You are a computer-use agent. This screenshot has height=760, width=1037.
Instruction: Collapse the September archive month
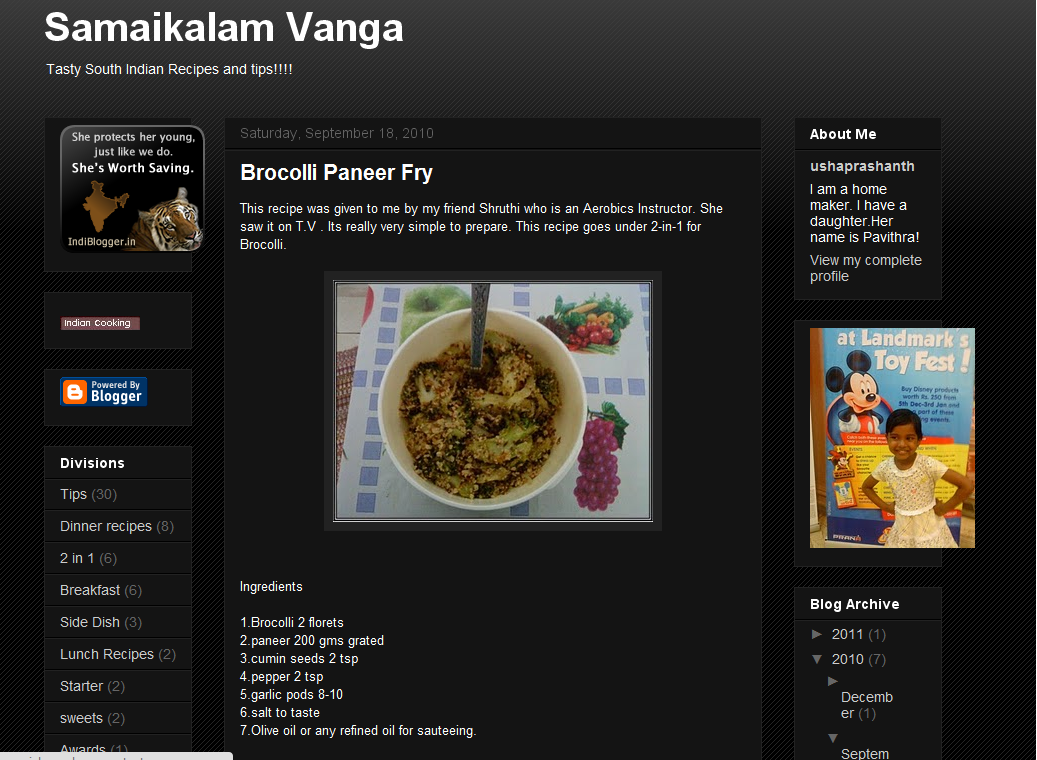833,738
